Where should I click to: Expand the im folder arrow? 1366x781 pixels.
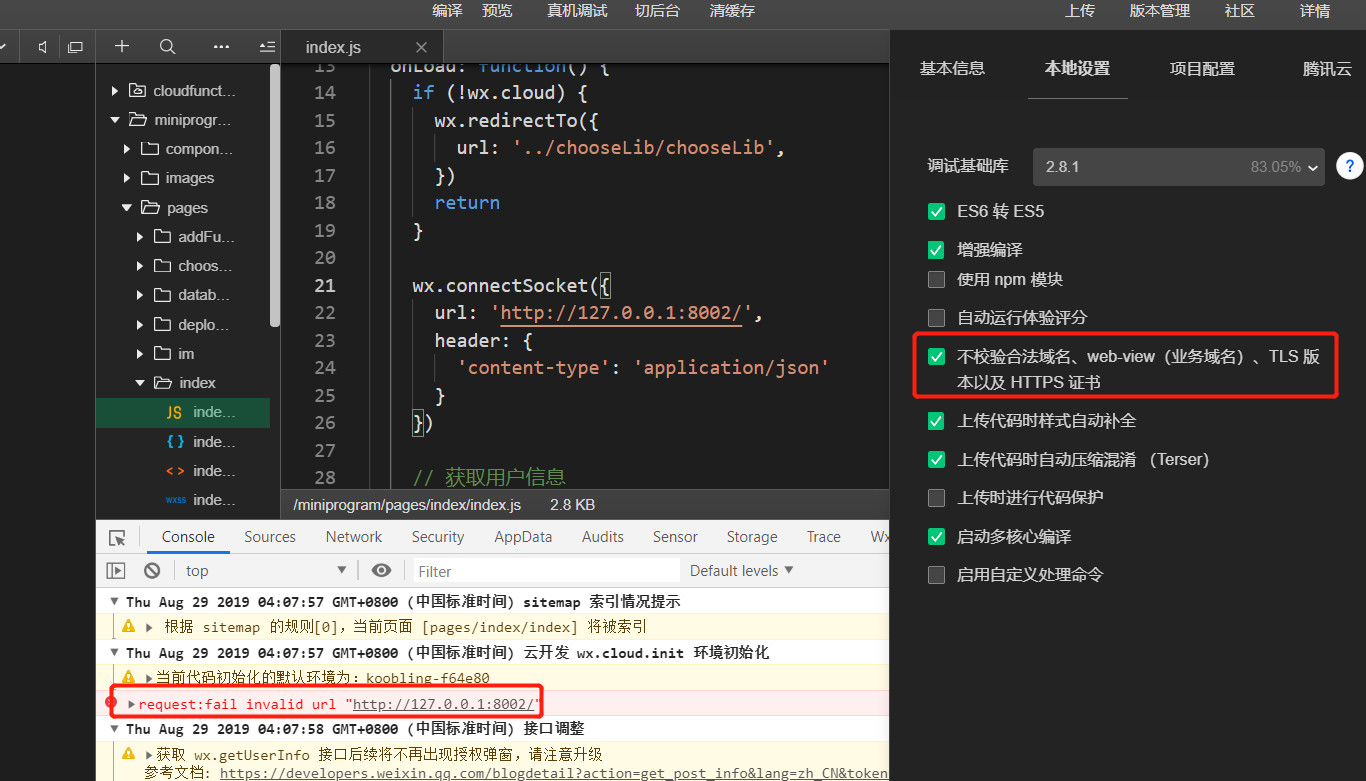[140, 354]
